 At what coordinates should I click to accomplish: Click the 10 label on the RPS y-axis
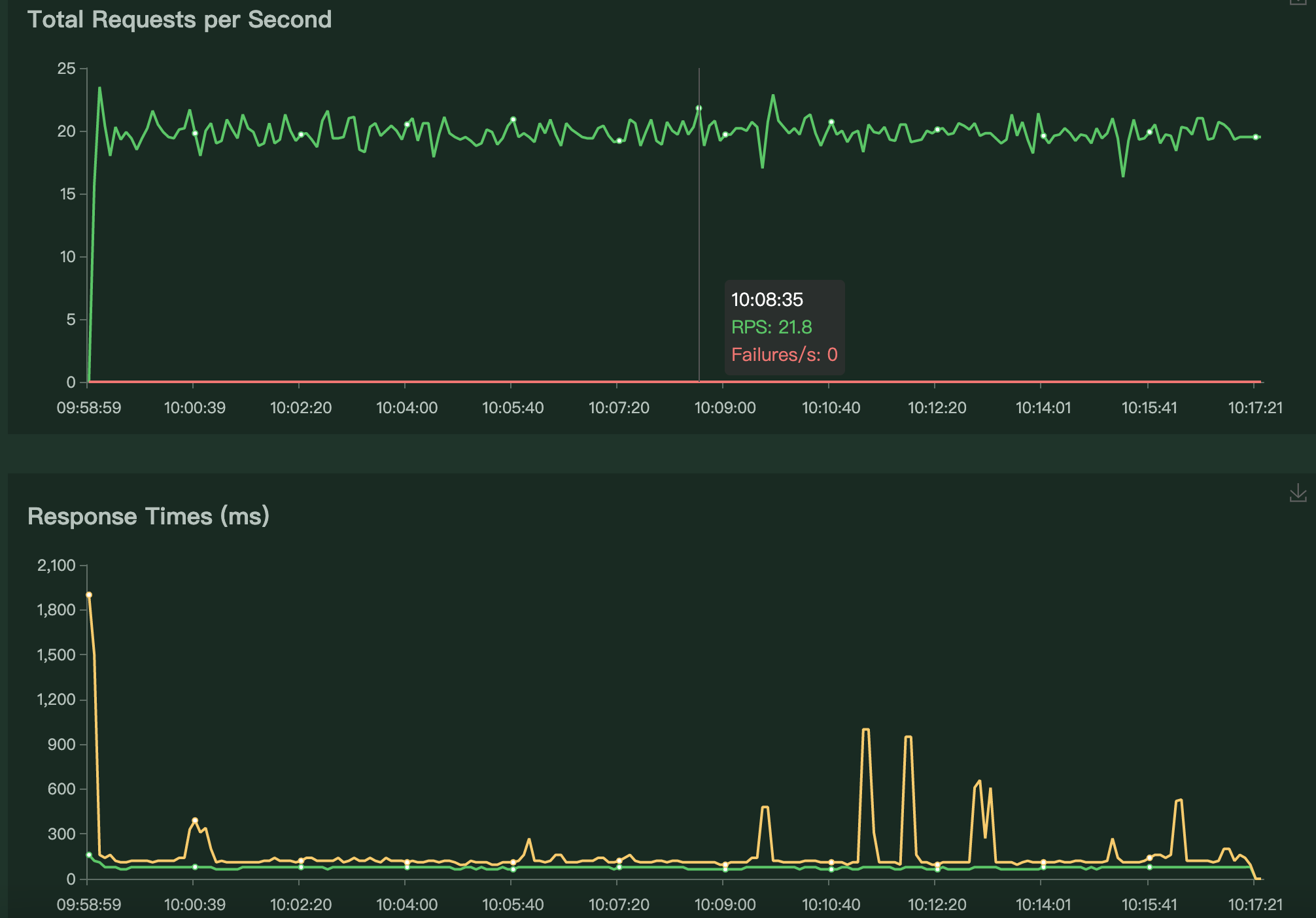67,257
